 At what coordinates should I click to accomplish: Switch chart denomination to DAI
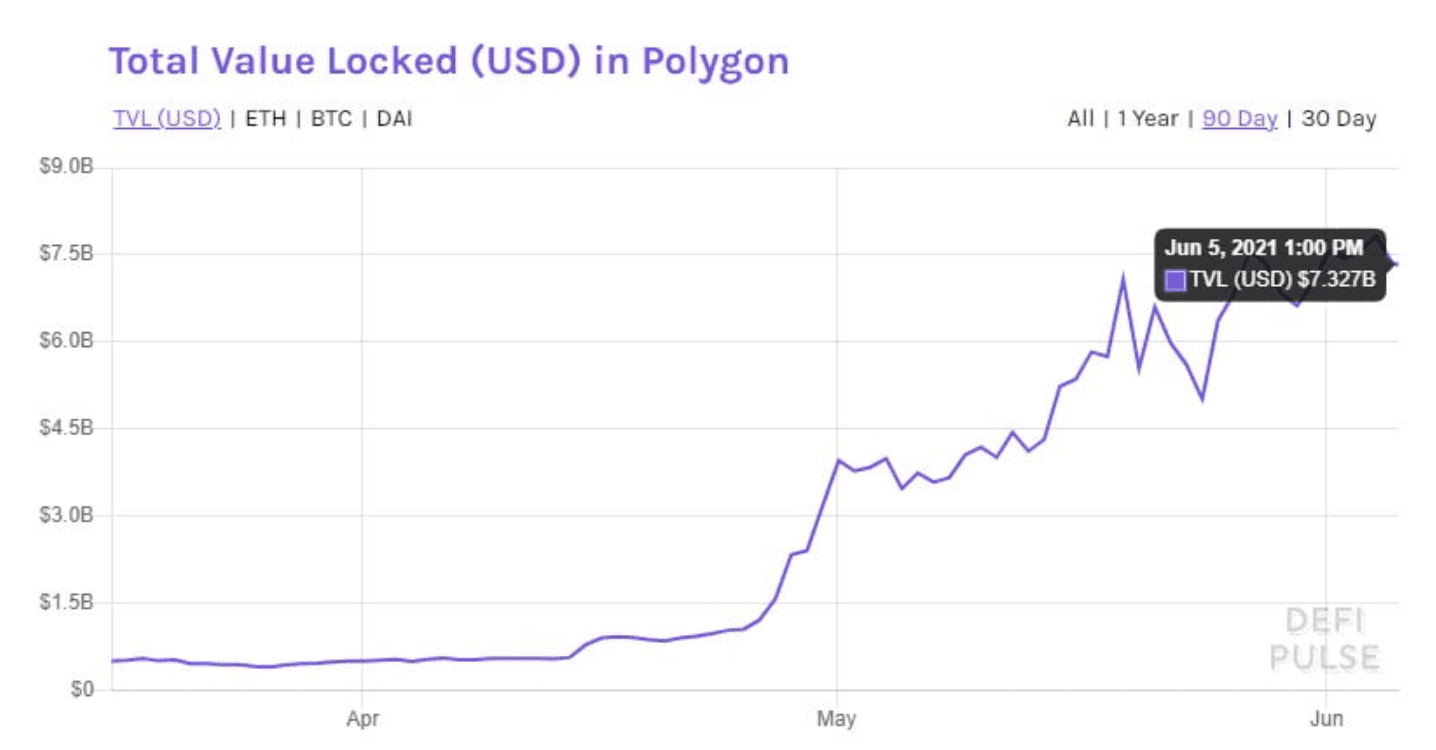(x=394, y=118)
